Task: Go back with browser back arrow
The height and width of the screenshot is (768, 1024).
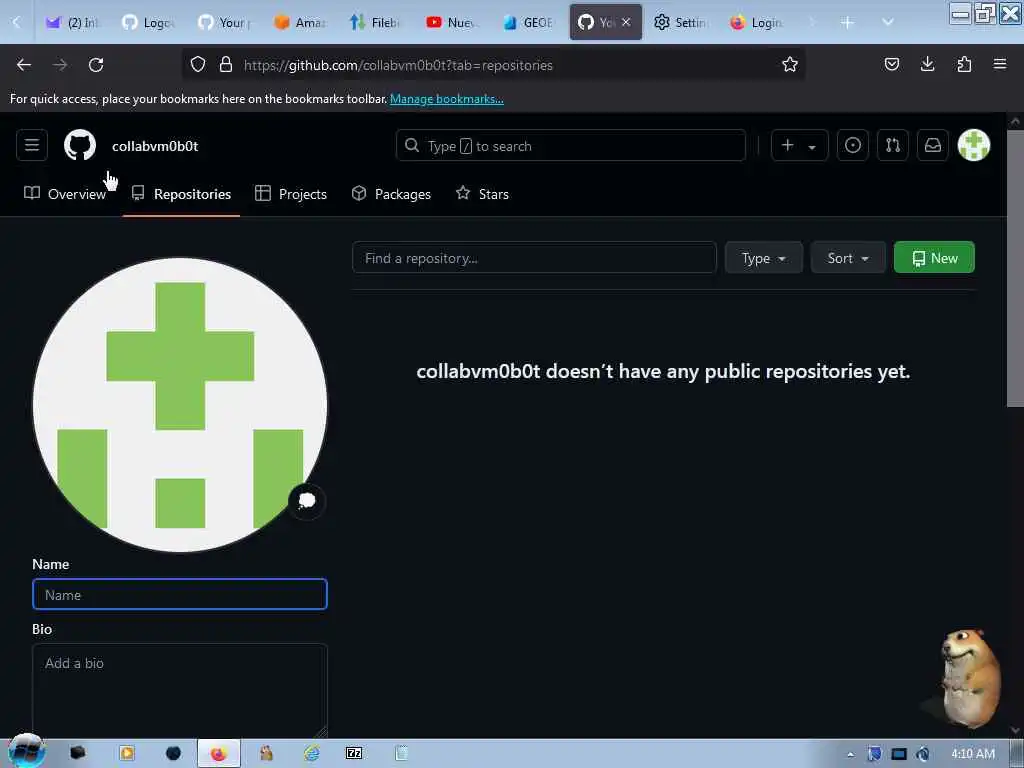Action: click(x=24, y=65)
